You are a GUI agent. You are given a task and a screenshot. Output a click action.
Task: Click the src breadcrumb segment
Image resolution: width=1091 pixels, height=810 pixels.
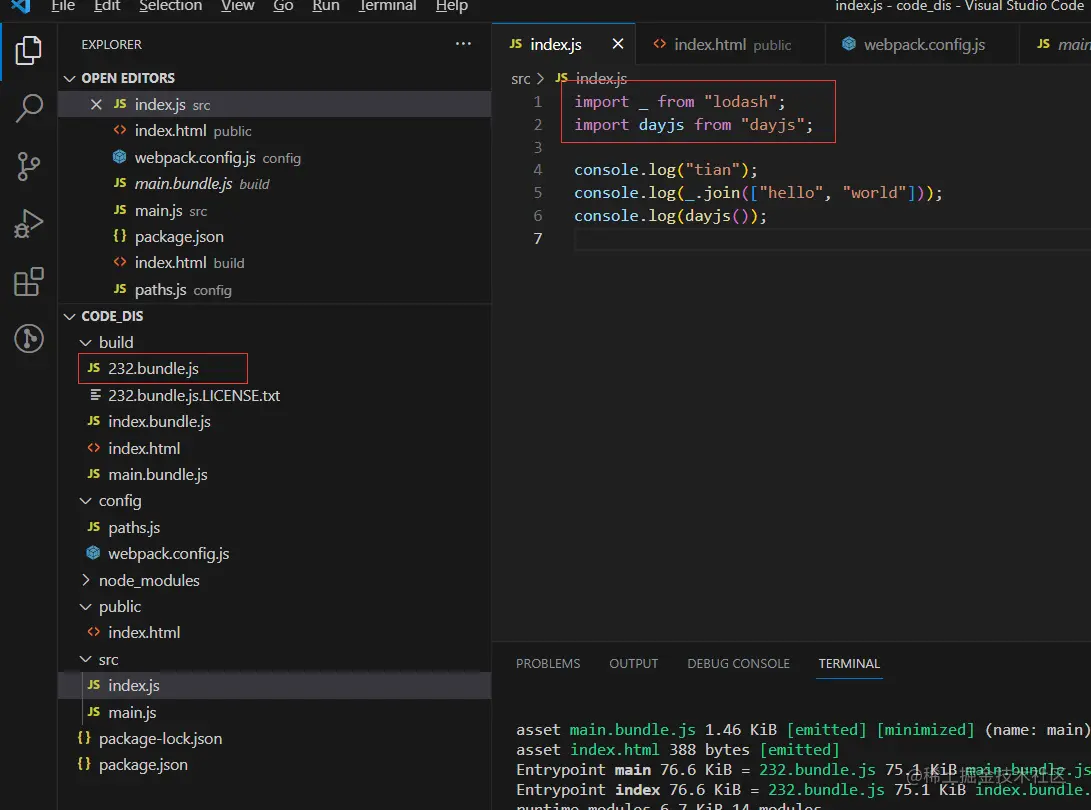point(520,78)
